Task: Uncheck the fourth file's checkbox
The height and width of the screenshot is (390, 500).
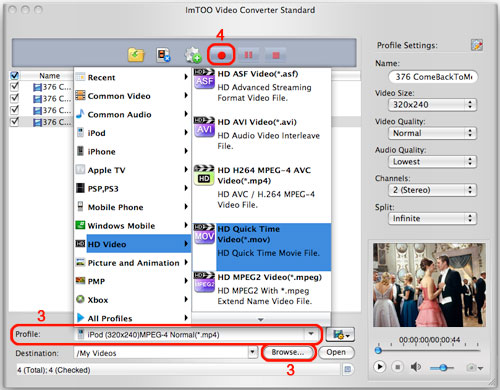Action: click(x=15, y=121)
